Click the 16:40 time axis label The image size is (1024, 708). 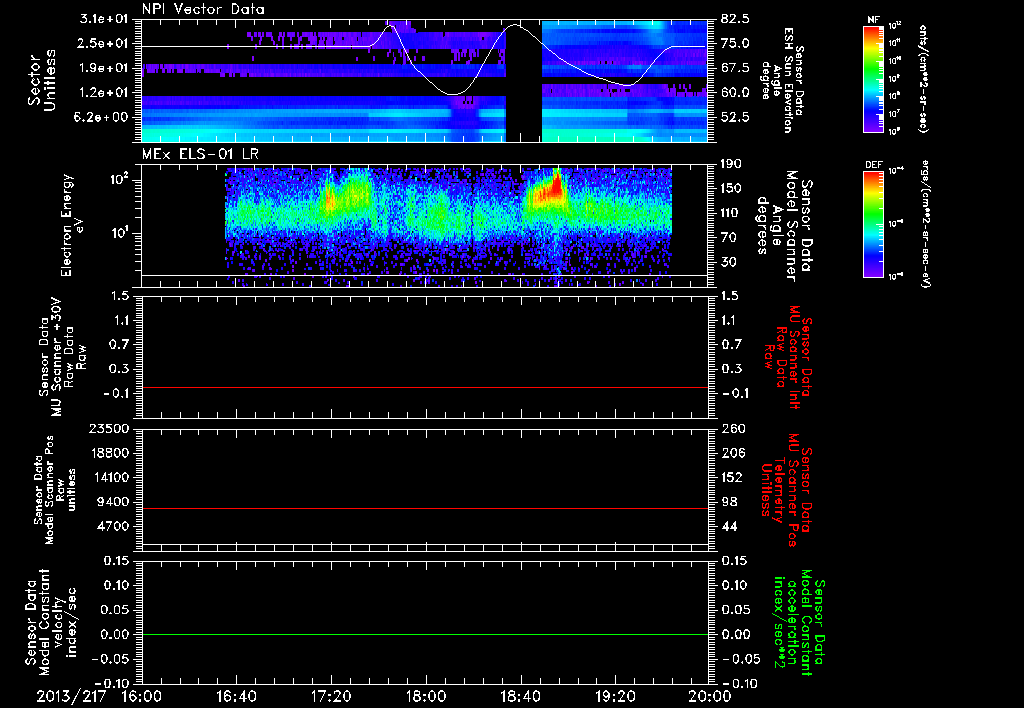236,696
